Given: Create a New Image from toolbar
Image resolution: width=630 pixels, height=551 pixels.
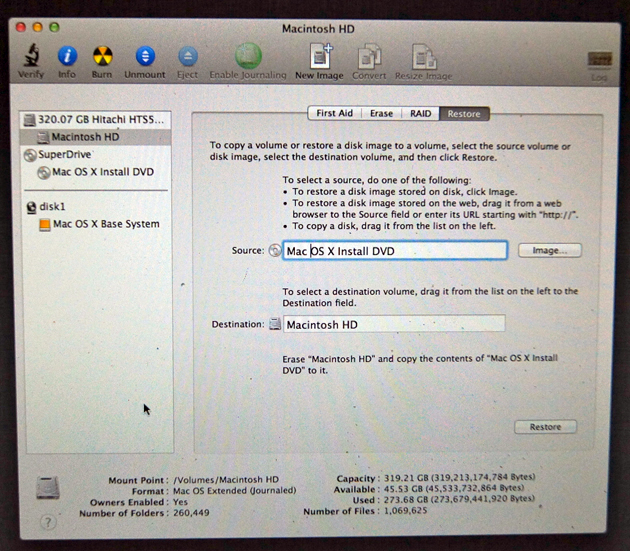Looking at the screenshot, I should pos(320,56).
